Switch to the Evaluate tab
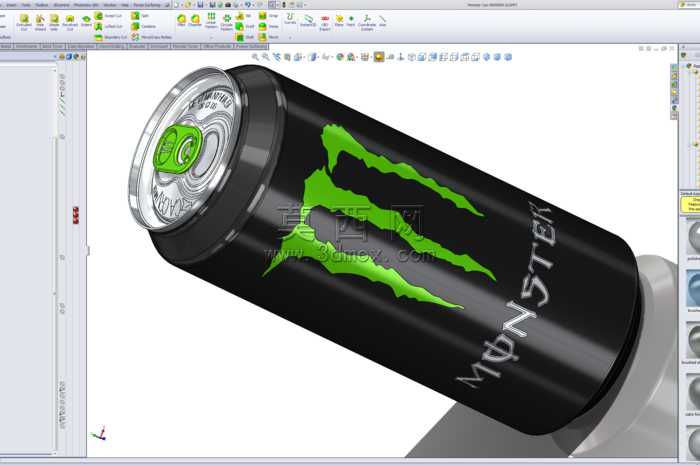The image size is (700, 465). (138, 46)
